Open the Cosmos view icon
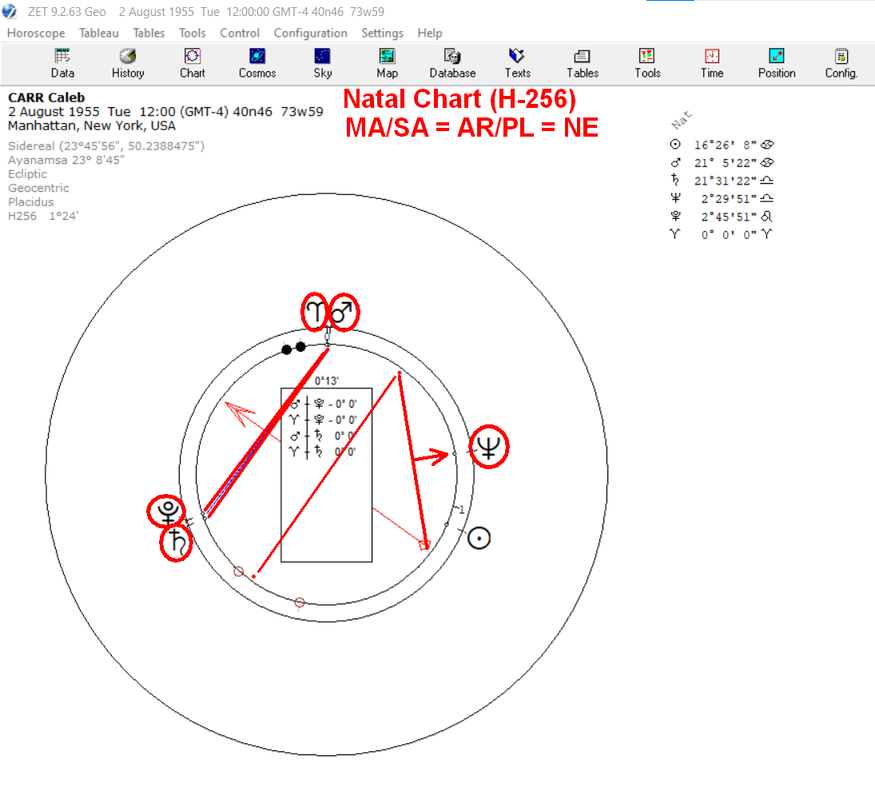 click(257, 64)
